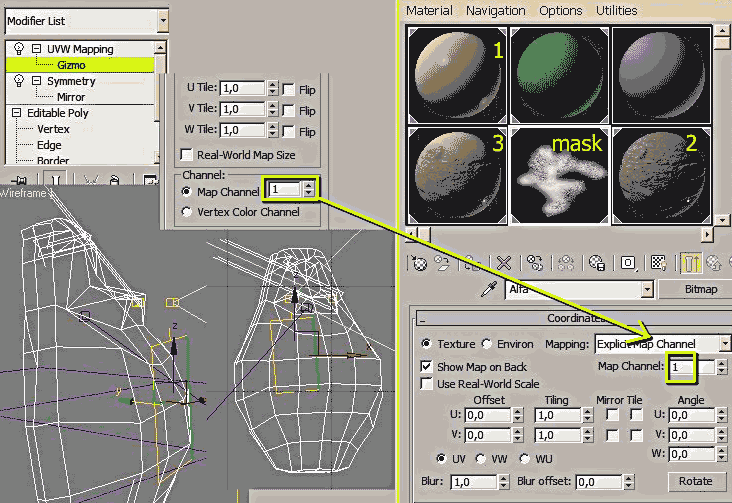Step the U Tile spinner
Screen dimensions: 732x503
273,88
